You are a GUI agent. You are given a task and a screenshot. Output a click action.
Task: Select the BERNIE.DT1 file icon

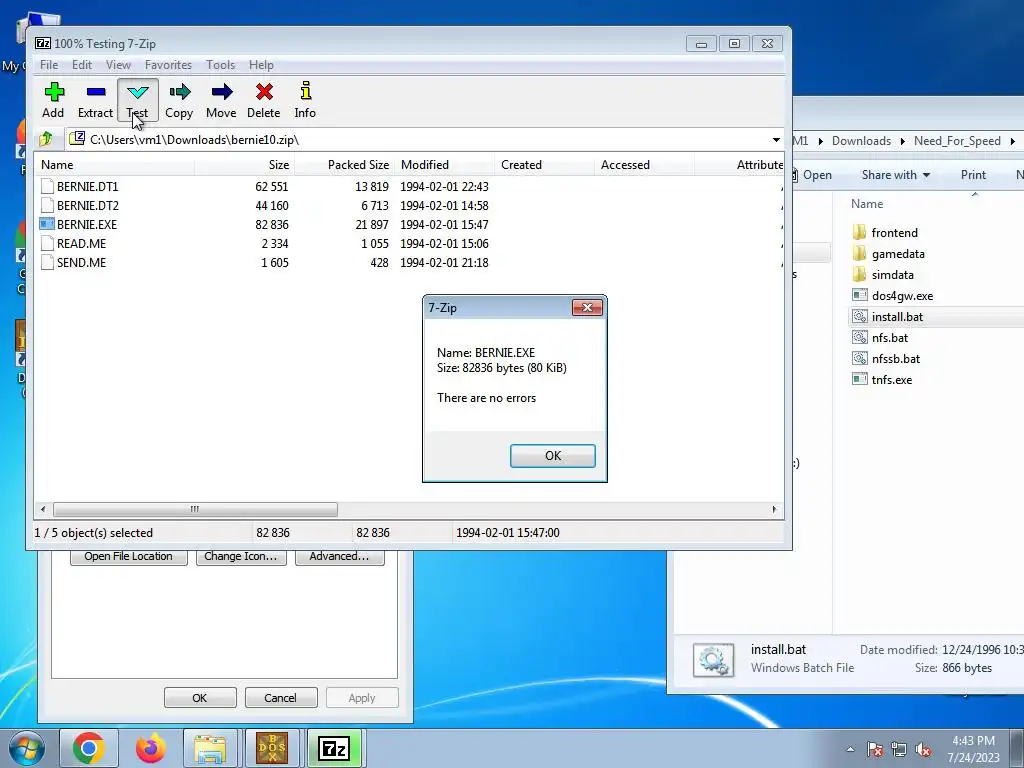tap(47, 186)
